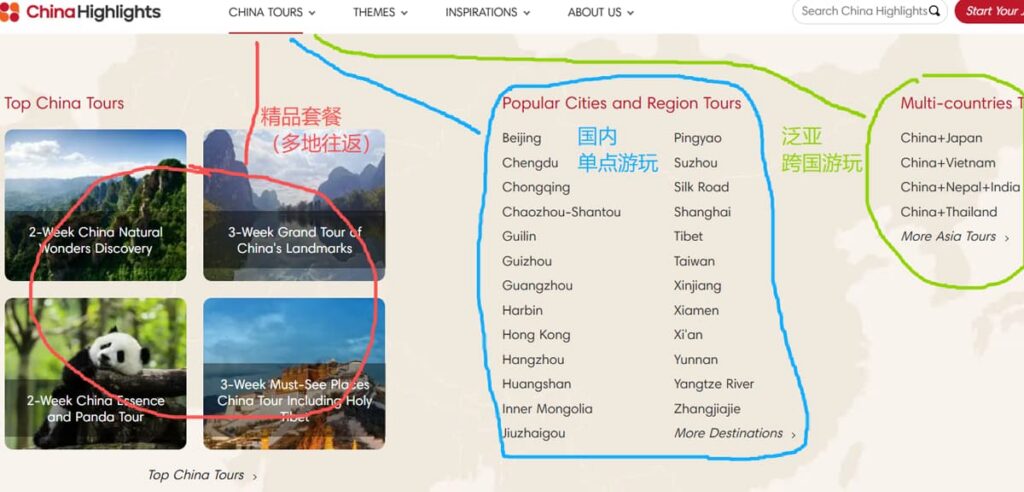Viewport: 1024px width, 492px height.
Task: Click arrow next to the bottom Top China Tours link
Action: pos(255,477)
